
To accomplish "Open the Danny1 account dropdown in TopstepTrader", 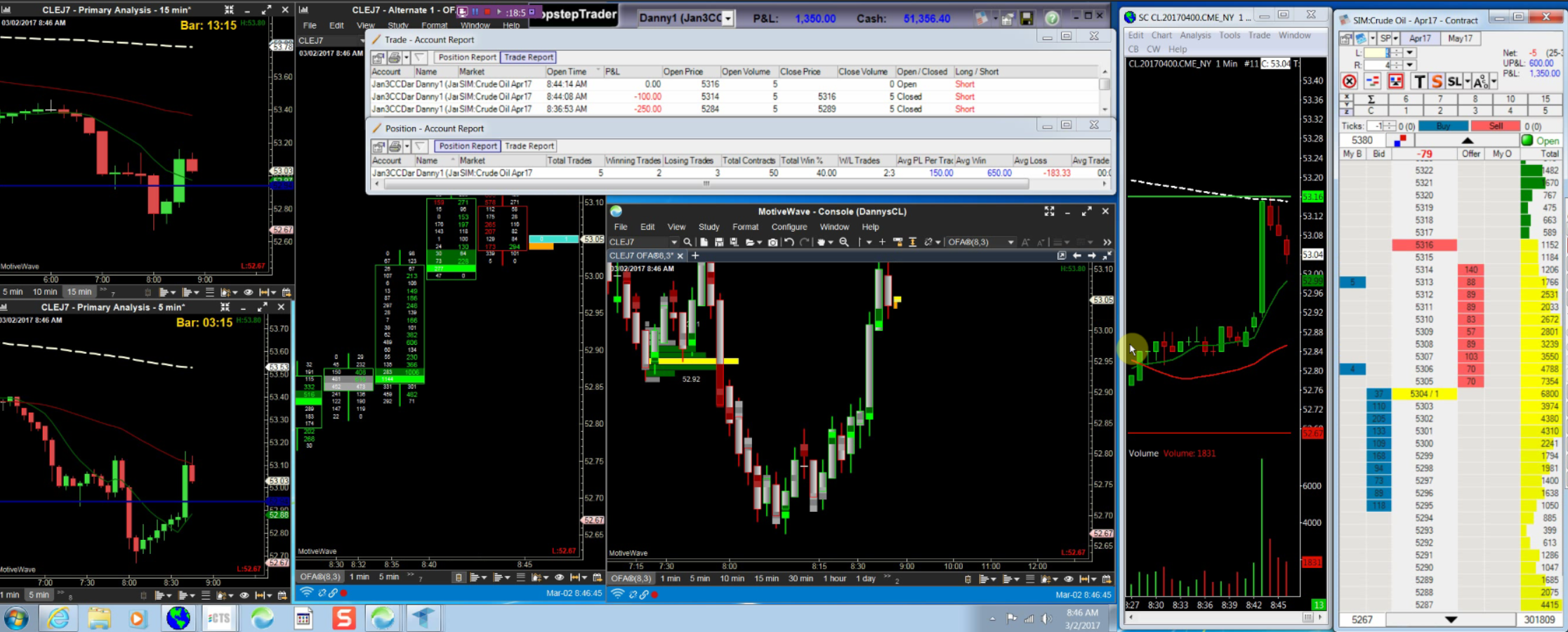I will [728, 18].
